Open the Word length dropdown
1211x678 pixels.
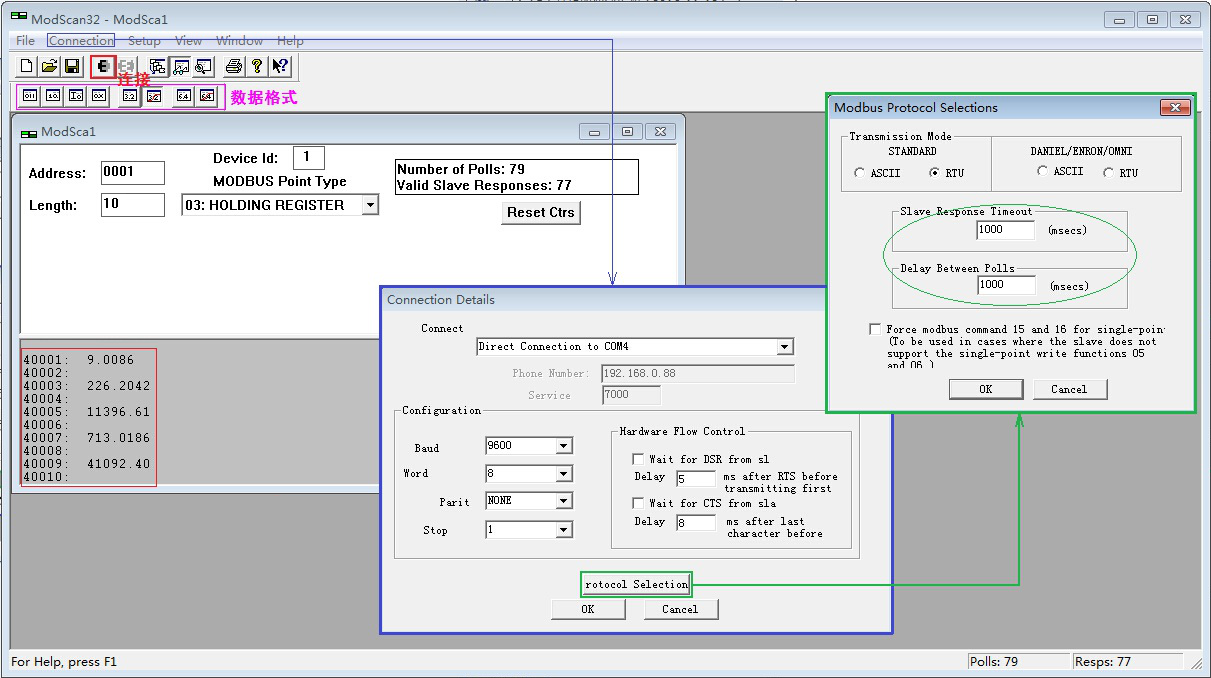click(x=564, y=474)
